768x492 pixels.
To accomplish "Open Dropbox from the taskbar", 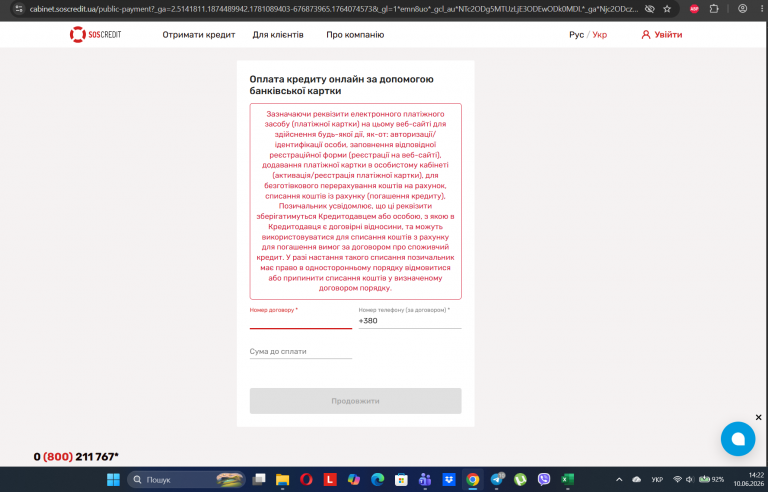I will (449, 479).
